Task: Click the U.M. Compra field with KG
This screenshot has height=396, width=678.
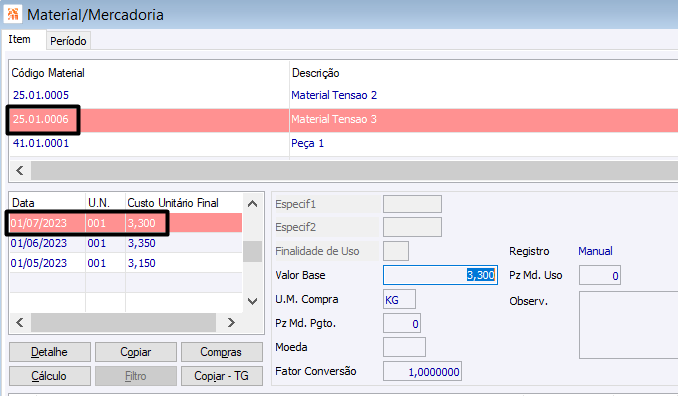Action: point(399,299)
